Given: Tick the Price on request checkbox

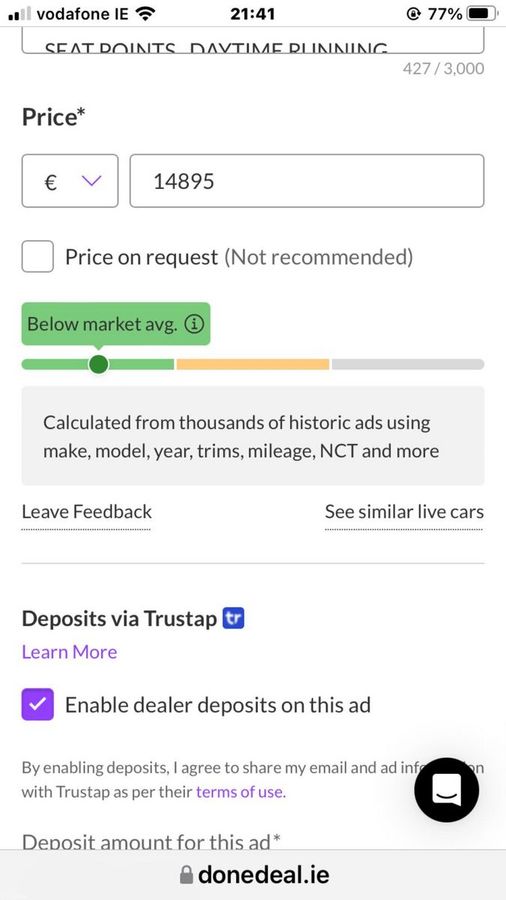Looking at the screenshot, I should coord(38,257).
